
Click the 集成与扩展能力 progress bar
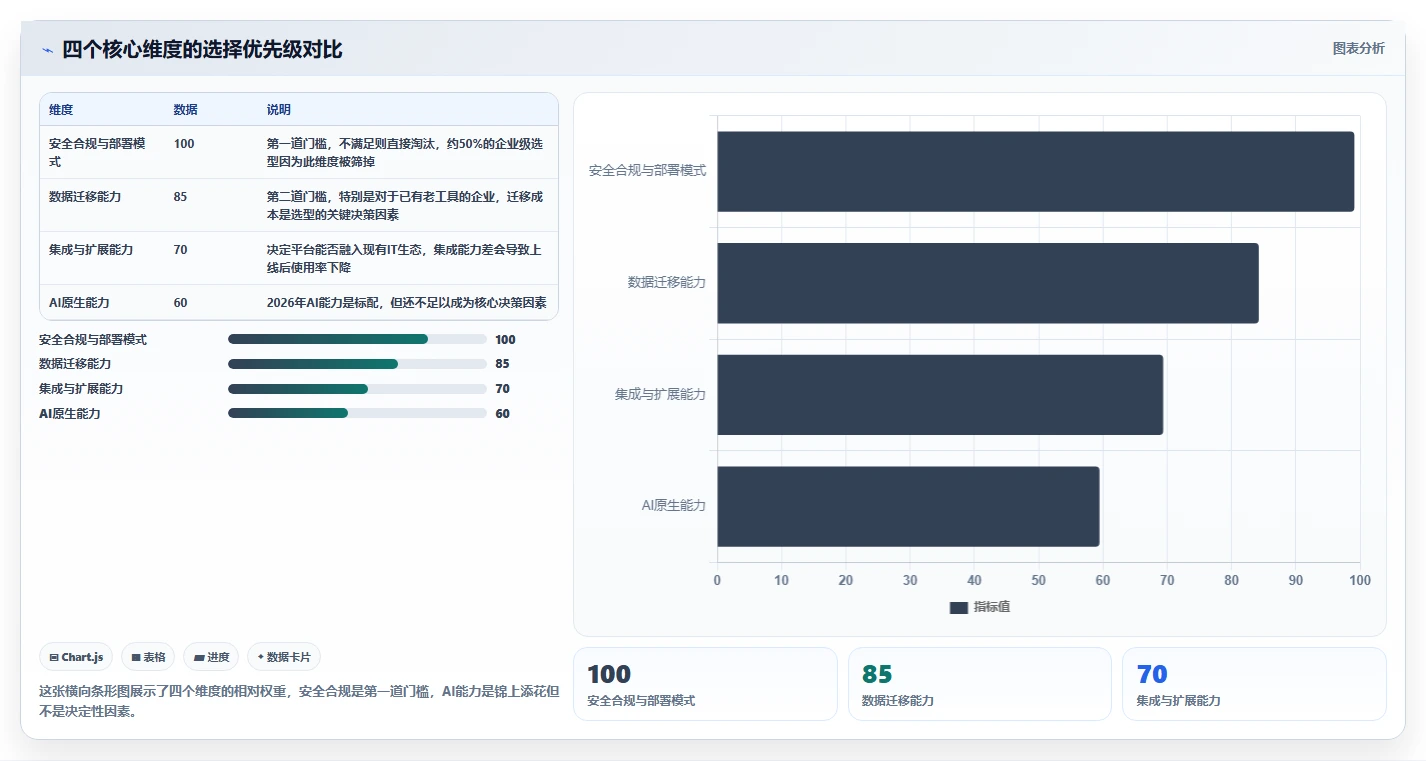pyautogui.click(x=357, y=389)
